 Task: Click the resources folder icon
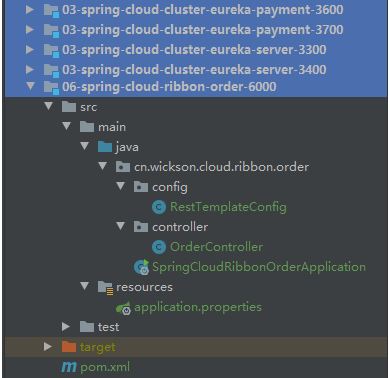tap(106, 288)
